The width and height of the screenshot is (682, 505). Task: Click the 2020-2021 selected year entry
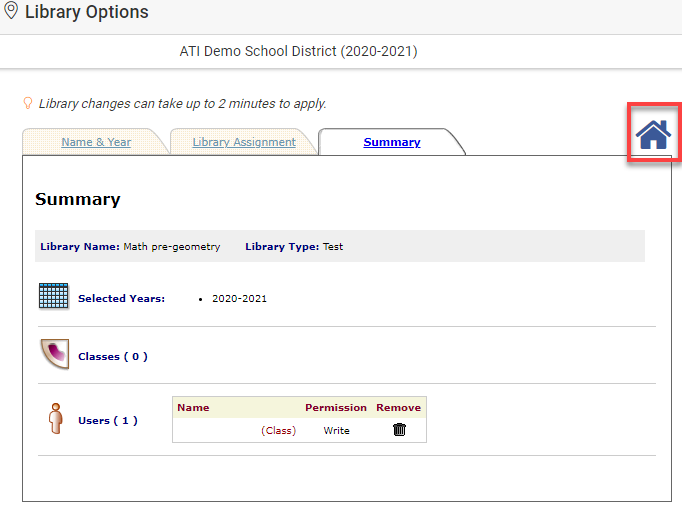(239, 299)
